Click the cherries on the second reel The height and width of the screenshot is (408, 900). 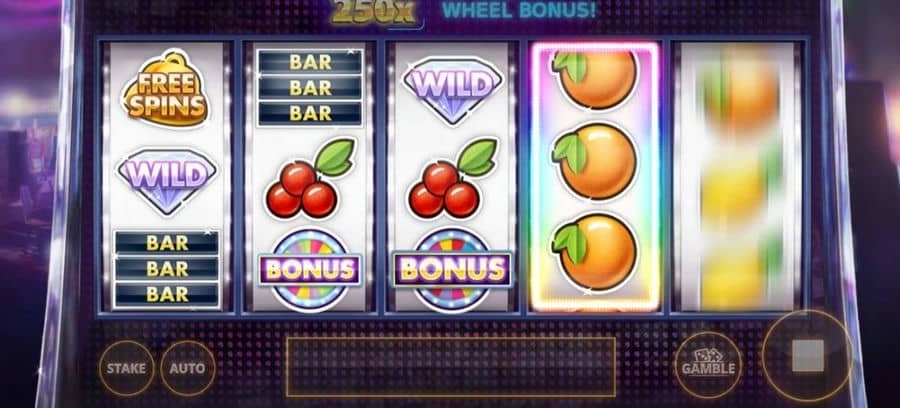pos(311,178)
